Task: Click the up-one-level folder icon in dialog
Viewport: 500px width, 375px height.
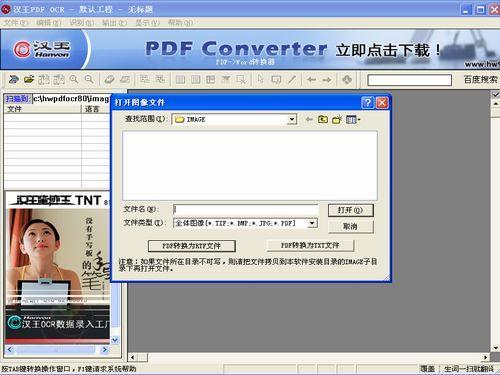Action: 323,119
